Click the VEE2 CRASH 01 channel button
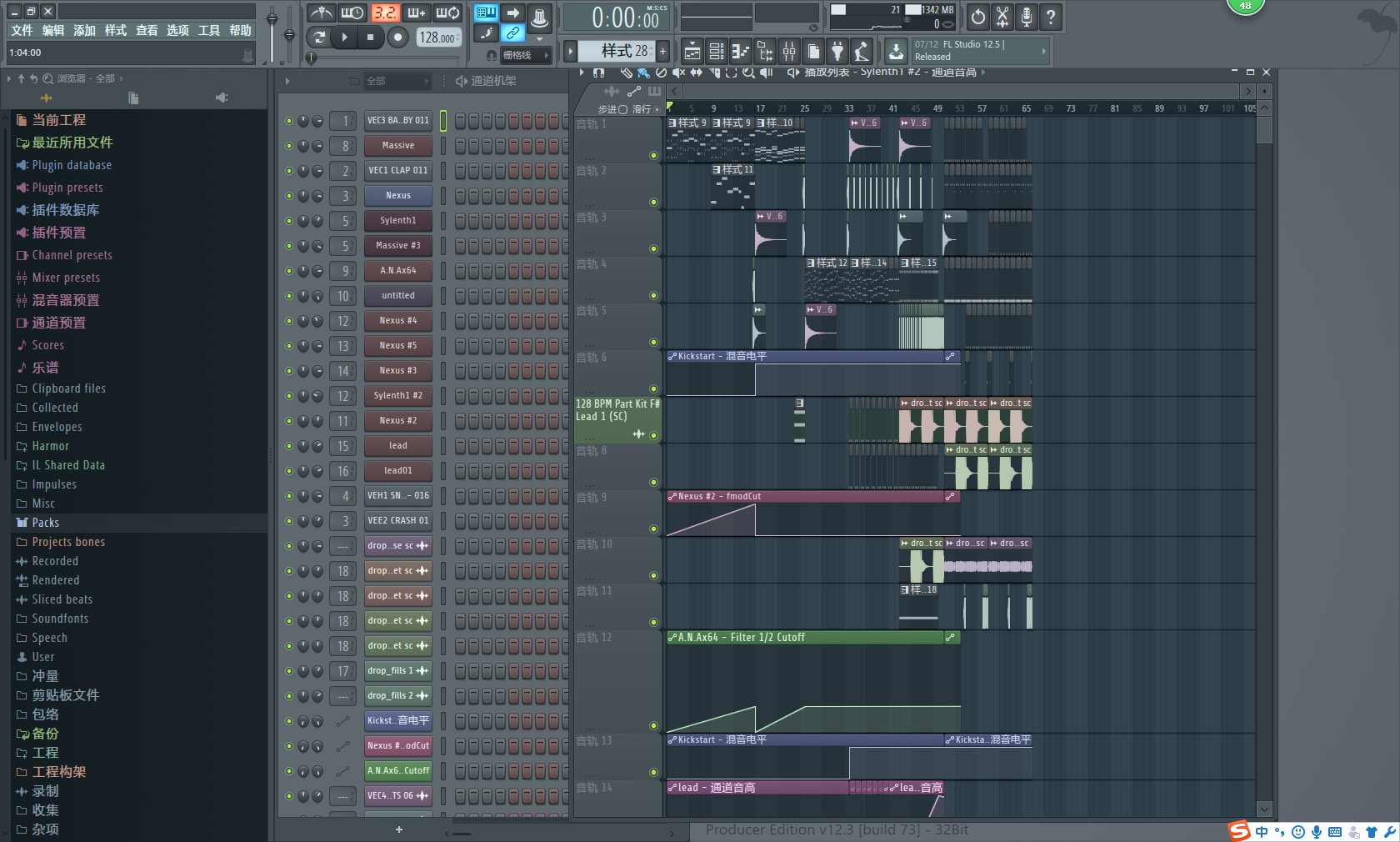Screen dimensions: 1400x842 click(x=398, y=521)
